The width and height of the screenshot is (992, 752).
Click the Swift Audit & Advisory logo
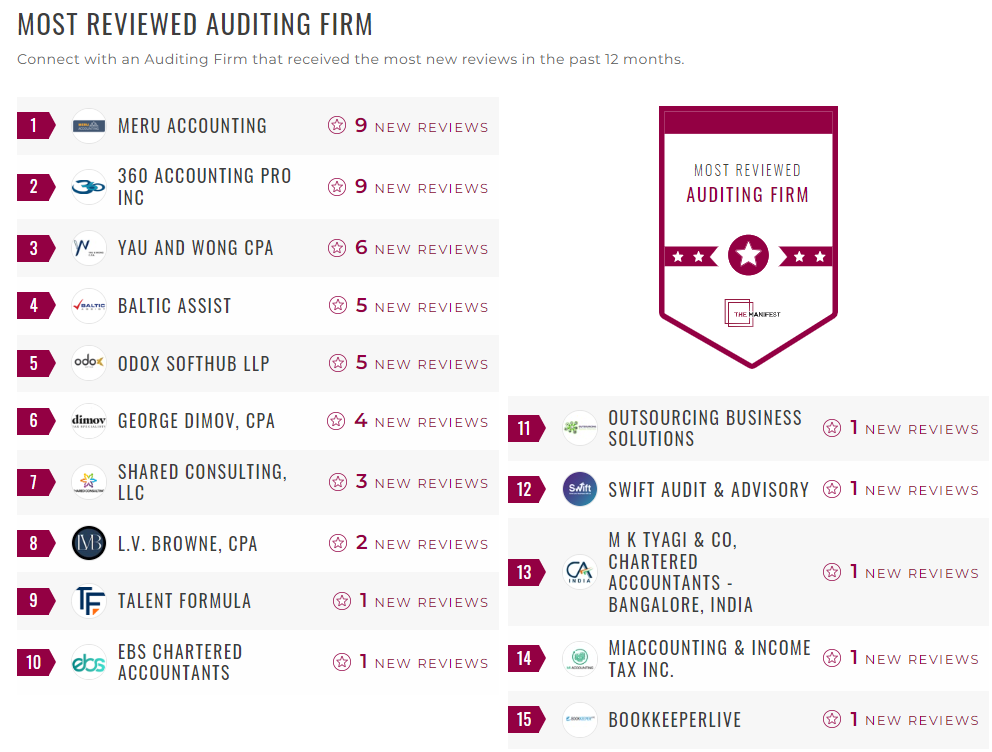(x=580, y=489)
